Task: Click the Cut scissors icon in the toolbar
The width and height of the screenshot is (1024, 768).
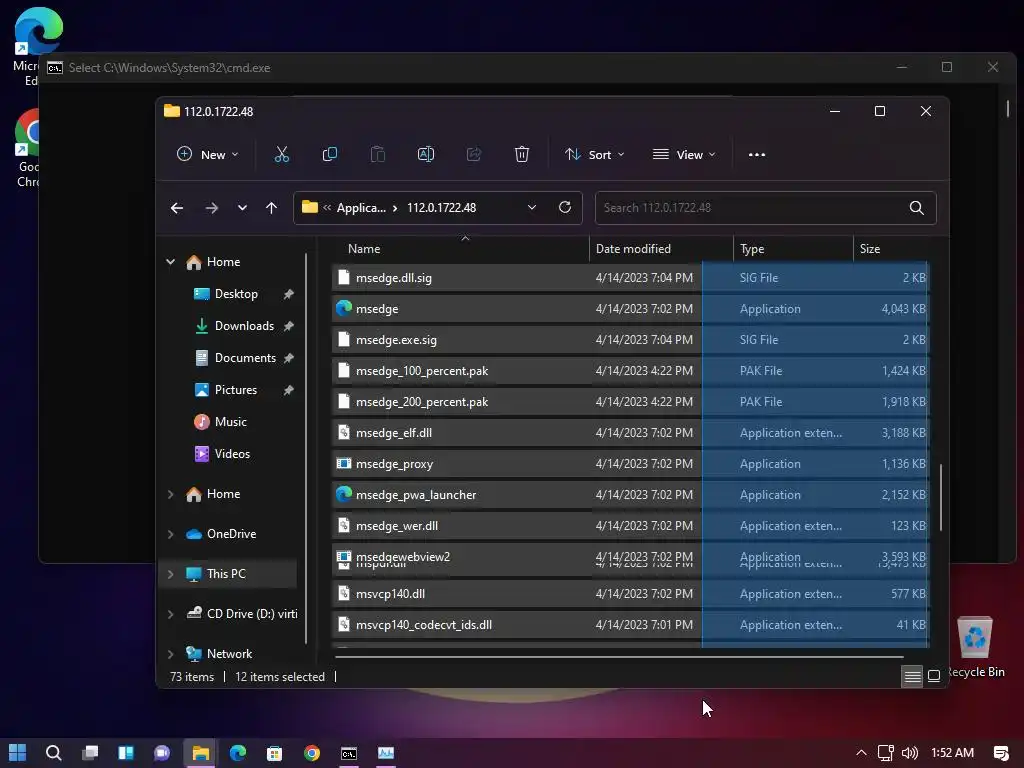Action: 281,155
